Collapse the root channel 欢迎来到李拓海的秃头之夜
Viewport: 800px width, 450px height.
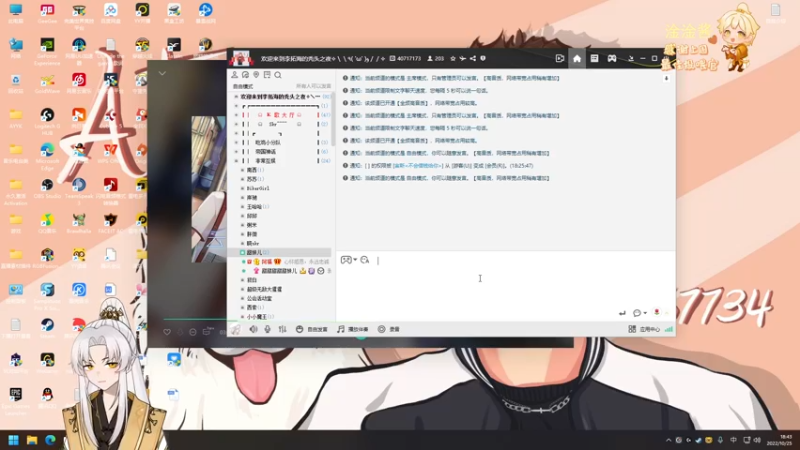click(236, 96)
